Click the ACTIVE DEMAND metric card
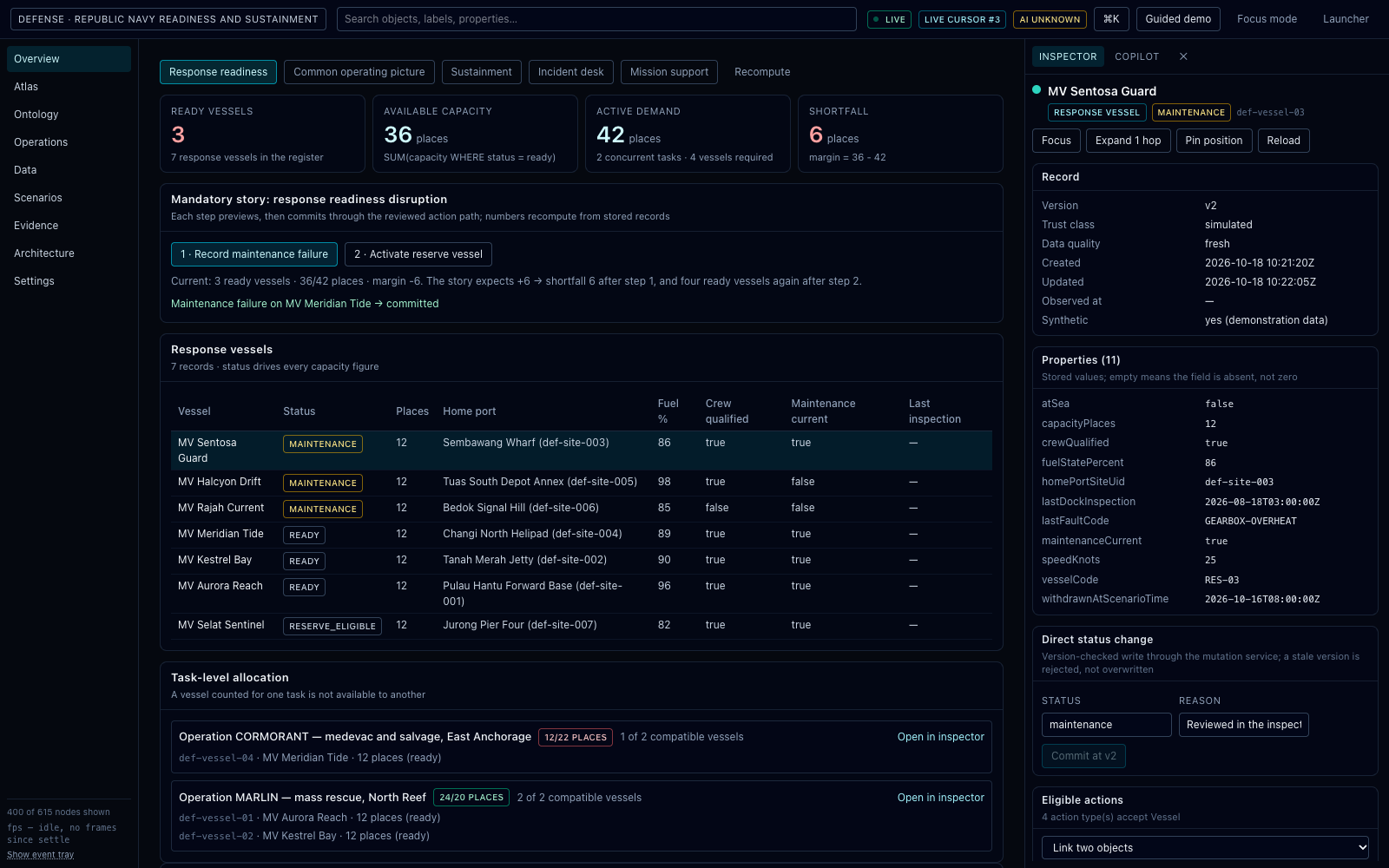The image size is (1389, 868). (x=688, y=134)
